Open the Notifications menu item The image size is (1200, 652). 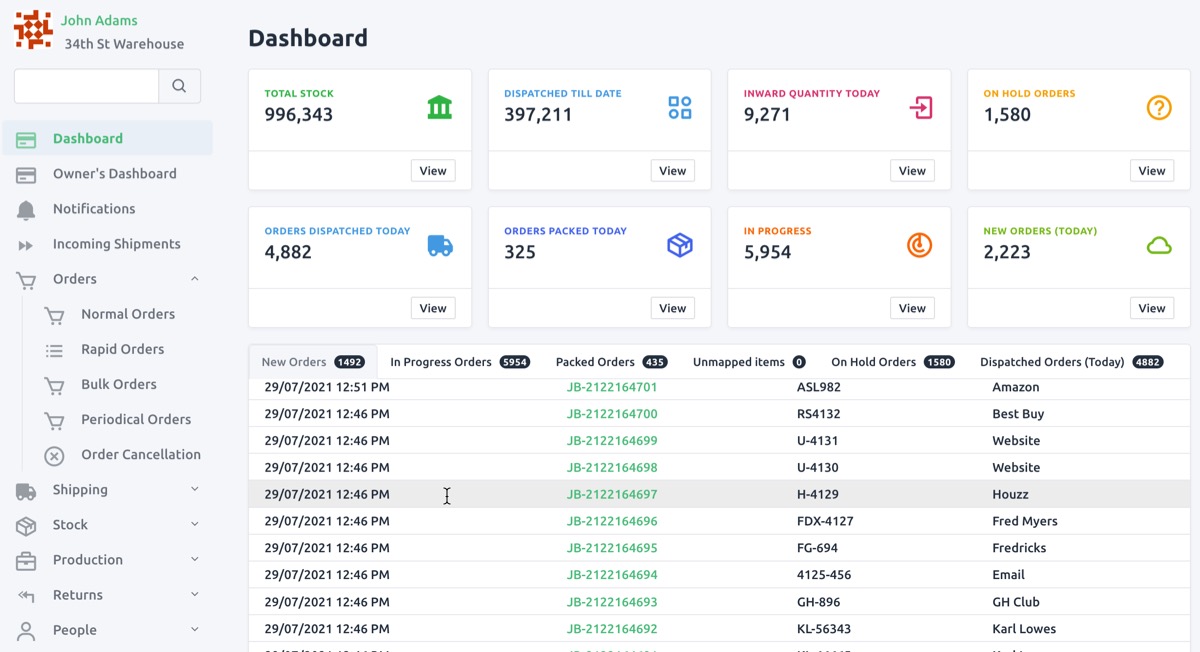tap(94, 209)
